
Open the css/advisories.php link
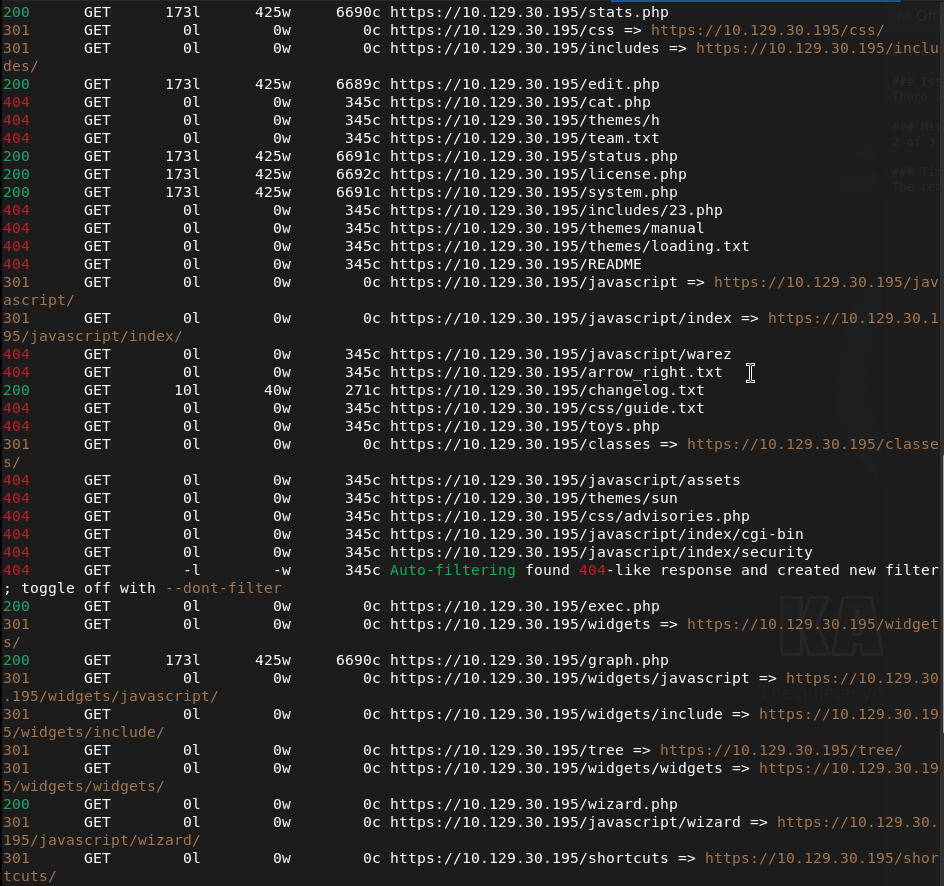click(x=570, y=516)
